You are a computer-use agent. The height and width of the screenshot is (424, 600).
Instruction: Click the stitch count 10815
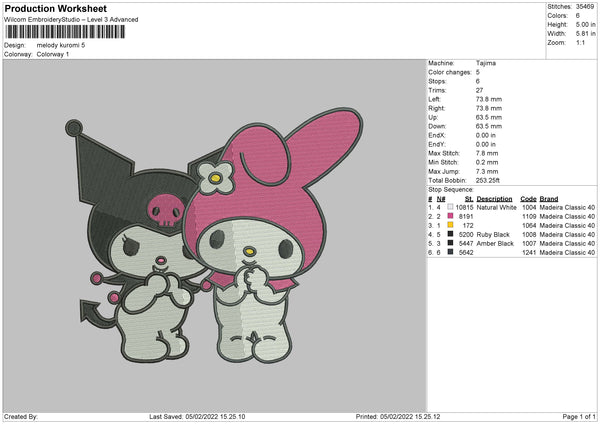[x=464, y=207]
